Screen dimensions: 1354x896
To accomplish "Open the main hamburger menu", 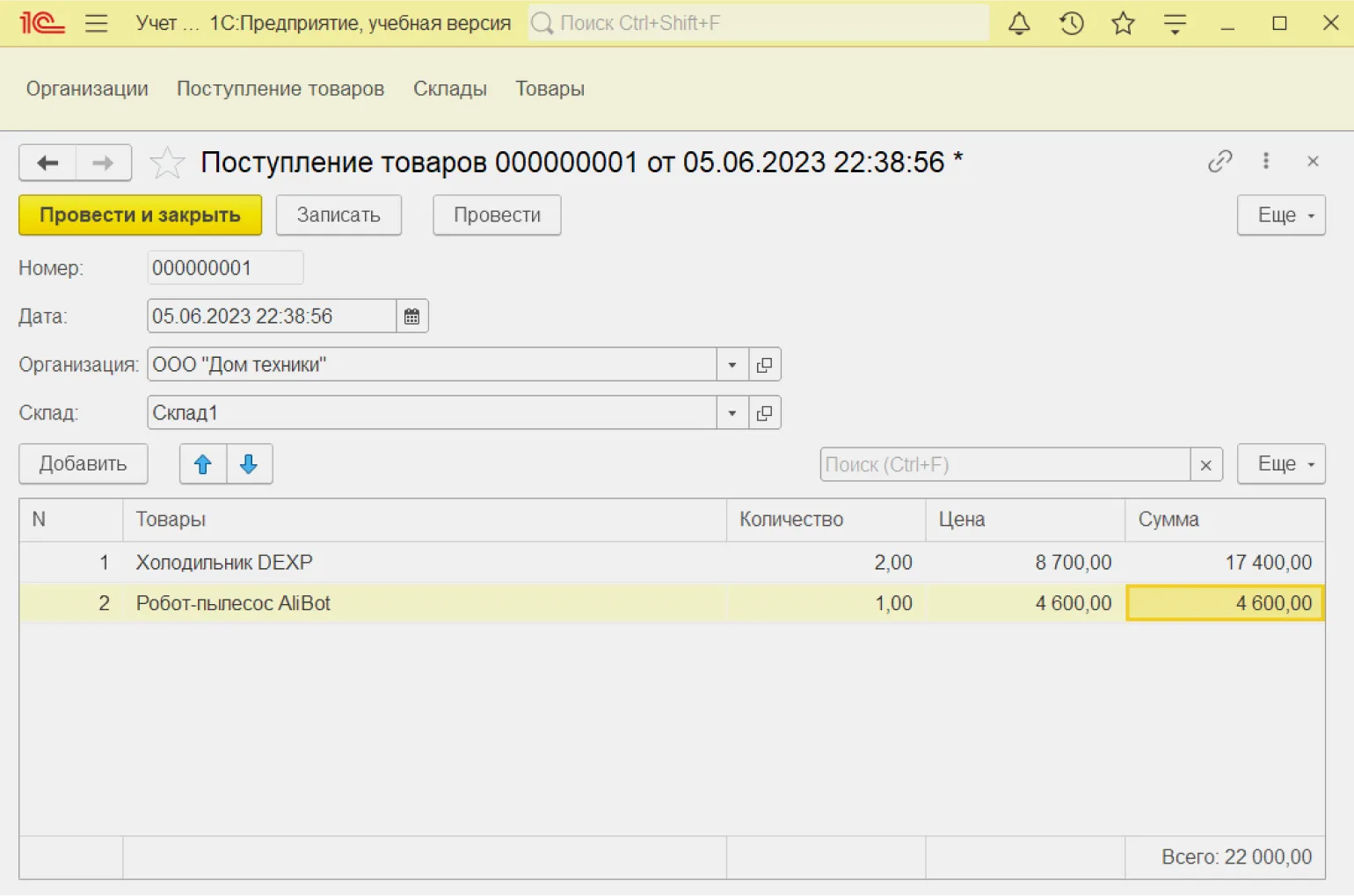I will pos(96,23).
